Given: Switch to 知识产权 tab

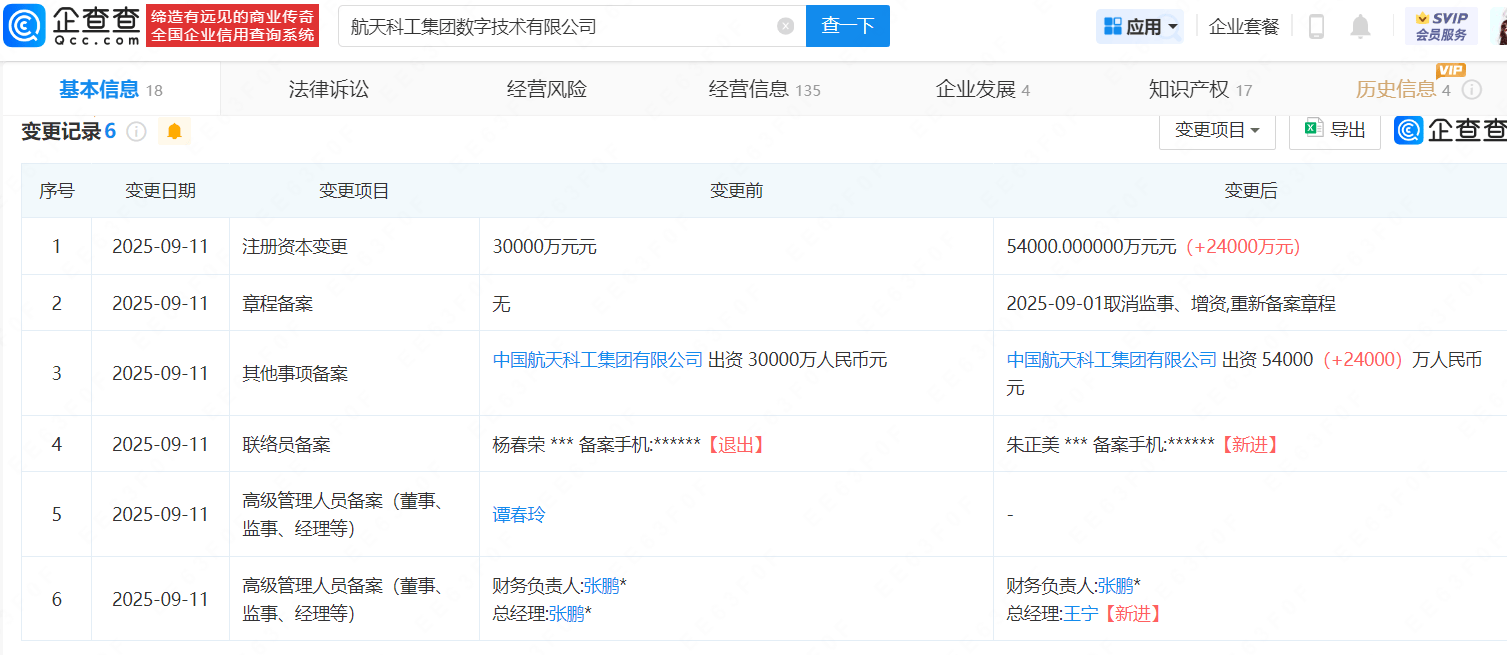Looking at the screenshot, I should coord(1200,90).
